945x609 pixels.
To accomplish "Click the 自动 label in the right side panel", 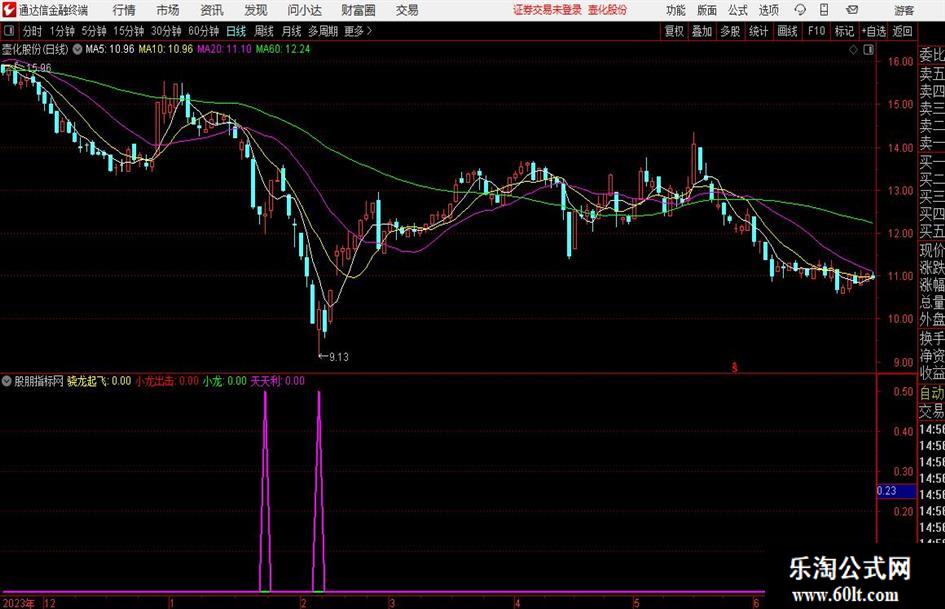I will click(932, 393).
